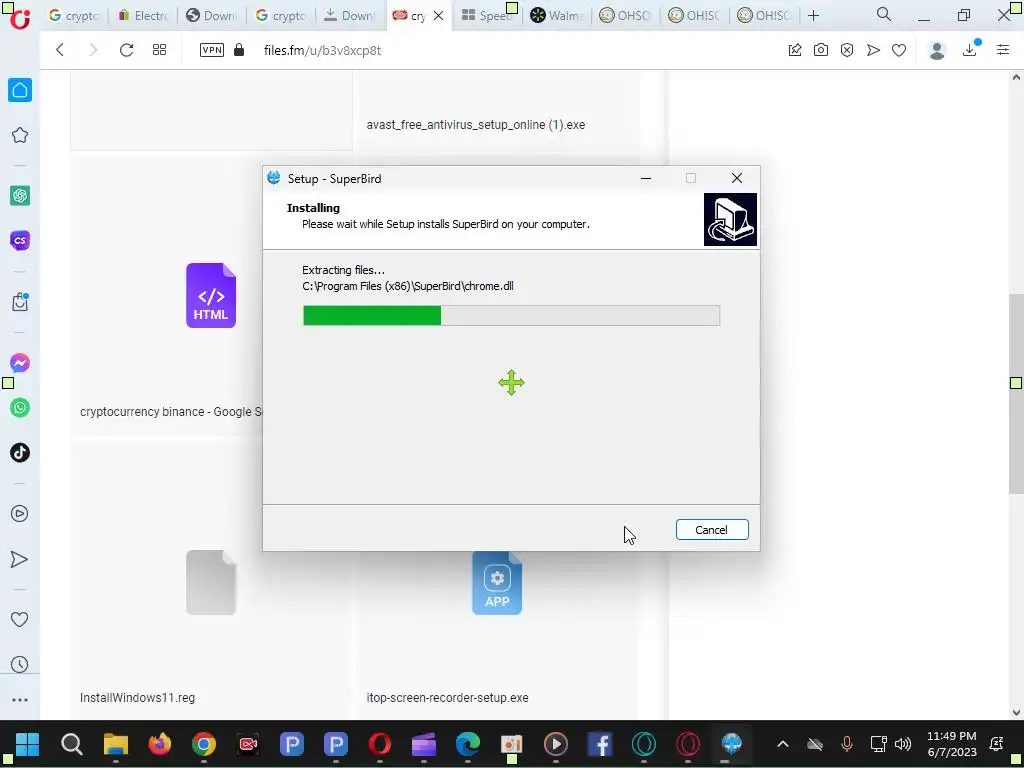Launch Firefox from the taskbar
Image resolution: width=1024 pixels, height=768 pixels.
[x=159, y=744]
